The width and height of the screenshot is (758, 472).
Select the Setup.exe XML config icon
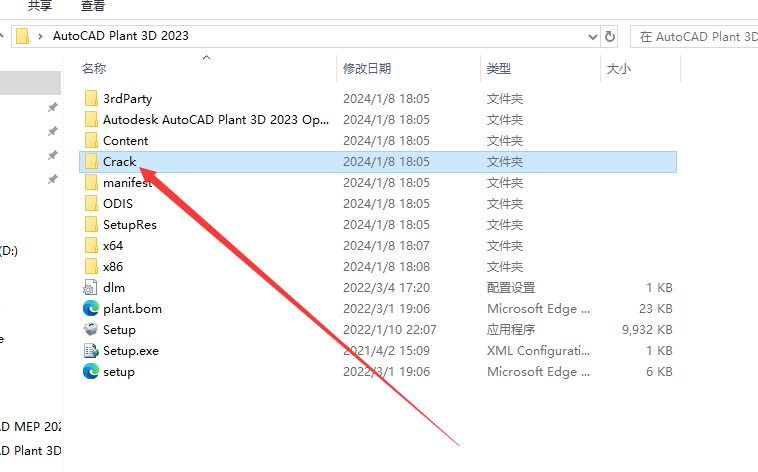90,351
